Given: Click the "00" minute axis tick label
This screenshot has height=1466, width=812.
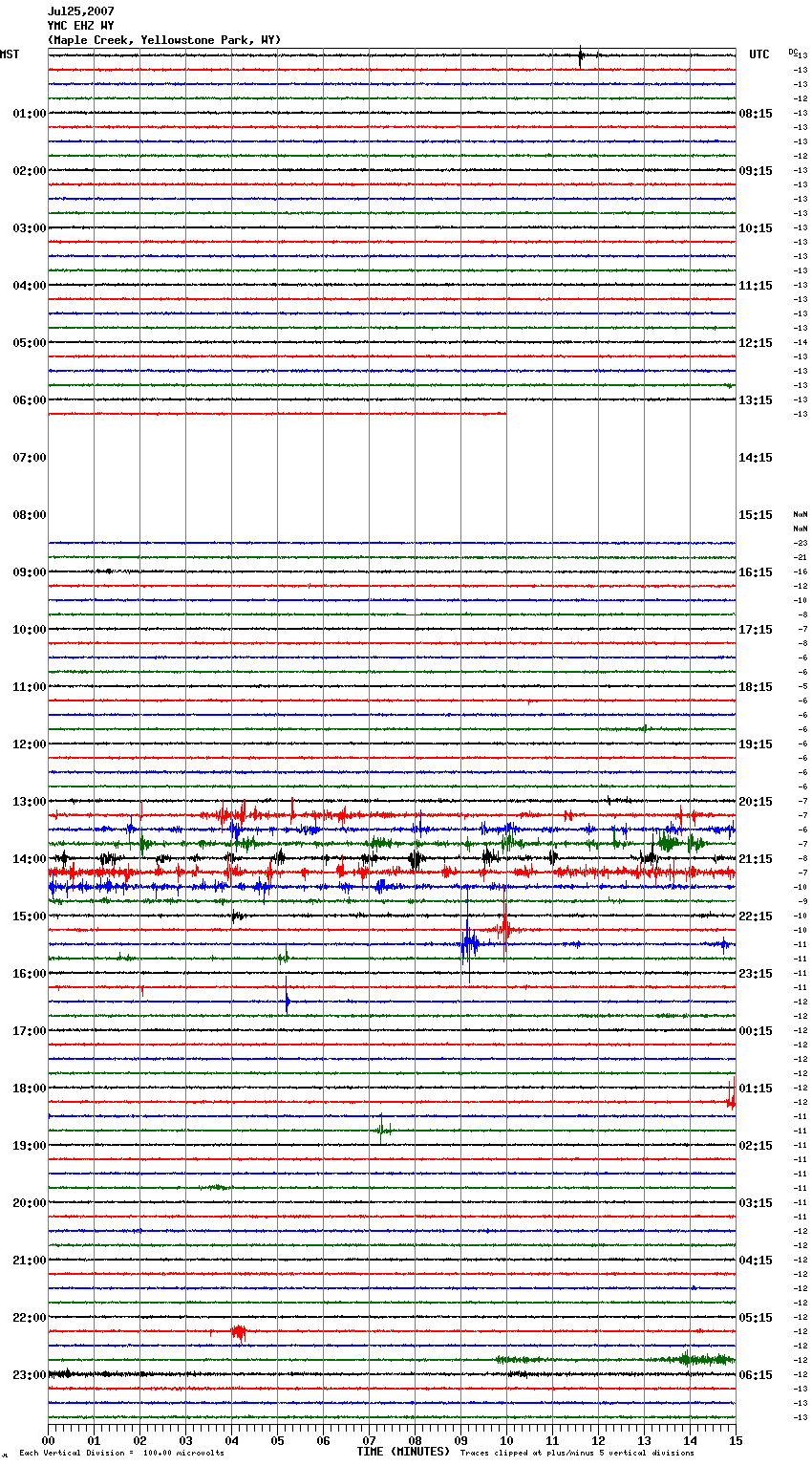Looking at the screenshot, I should 48,1440.
